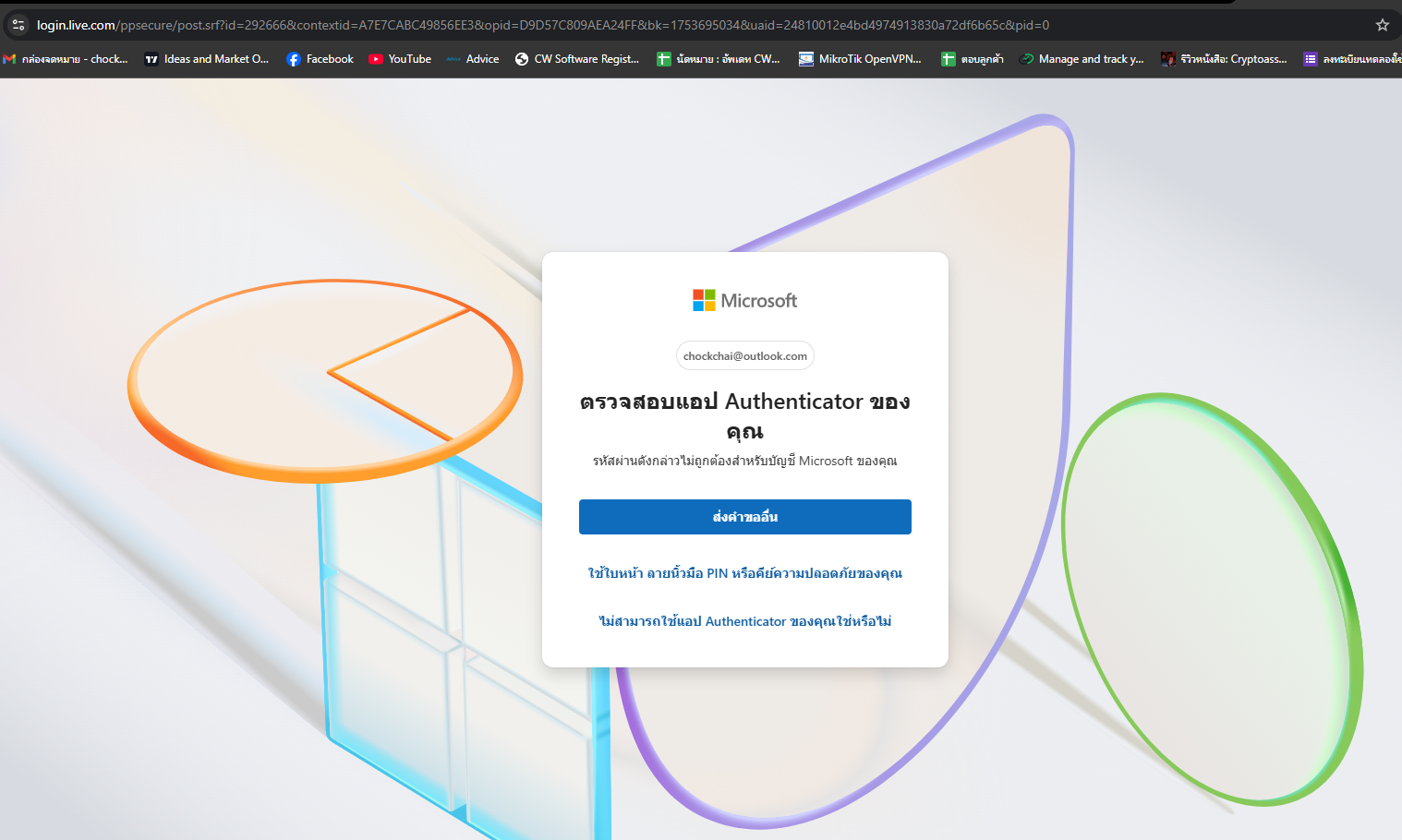
Task: Click the Manage and track favicon
Action: click(x=1026, y=59)
